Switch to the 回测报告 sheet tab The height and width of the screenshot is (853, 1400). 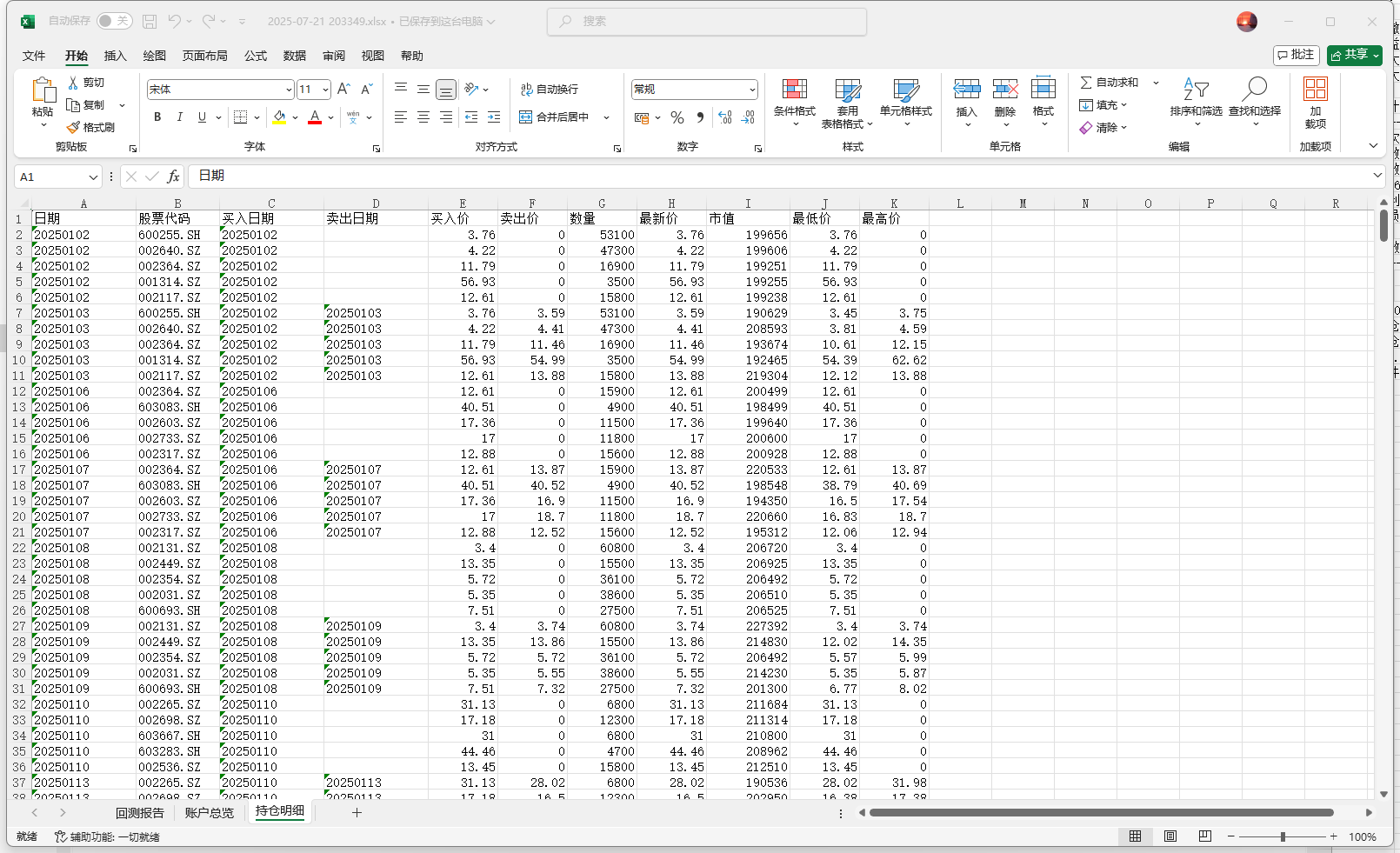(140, 813)
